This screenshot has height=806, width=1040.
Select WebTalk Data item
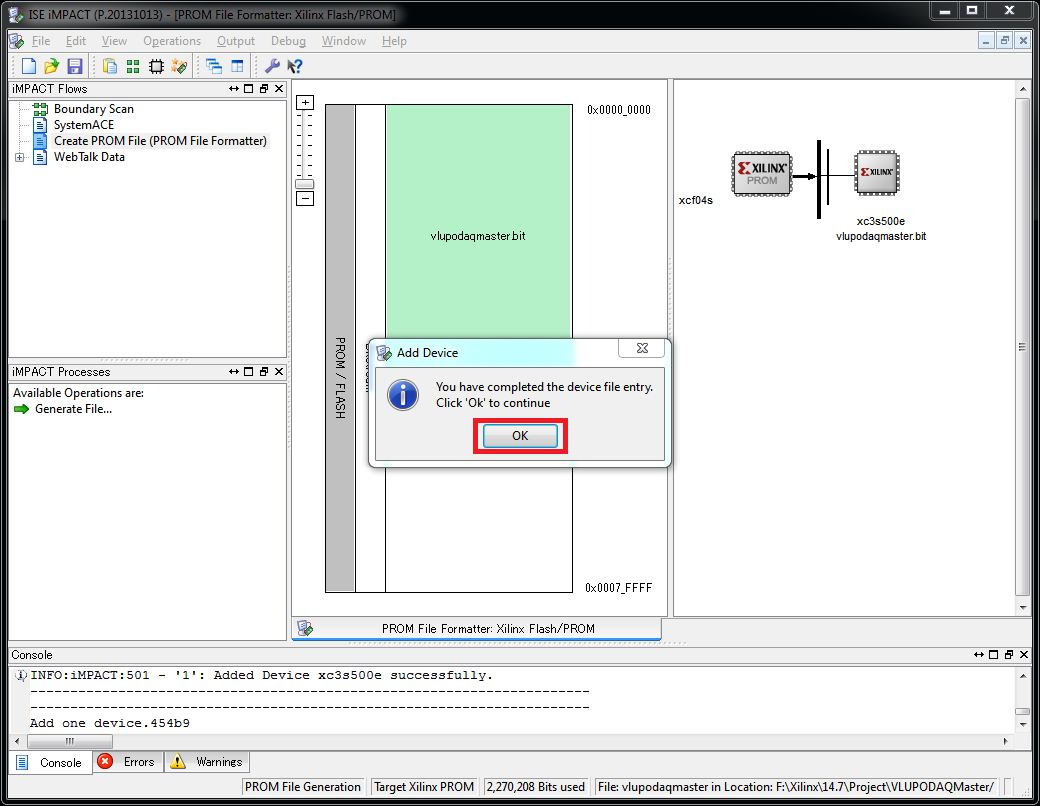(x=89, y=157)
